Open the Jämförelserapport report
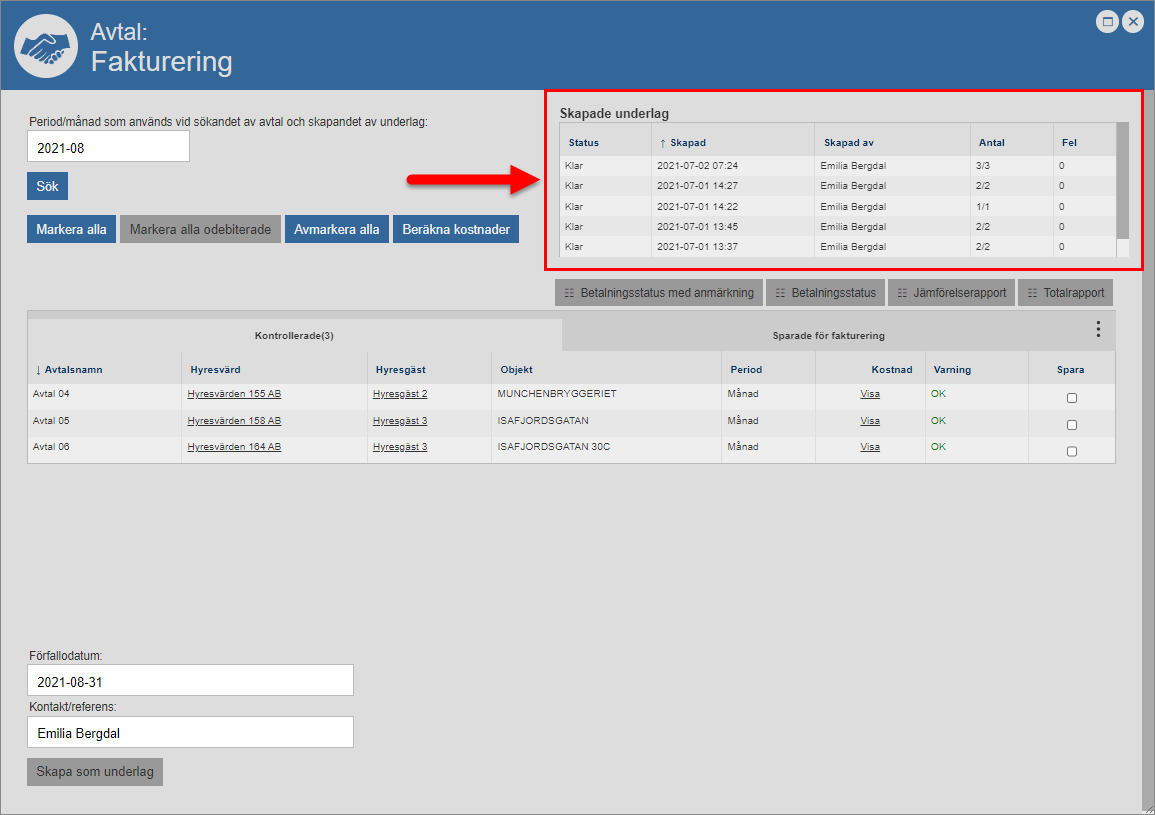1155x815 pixels. 951,293
